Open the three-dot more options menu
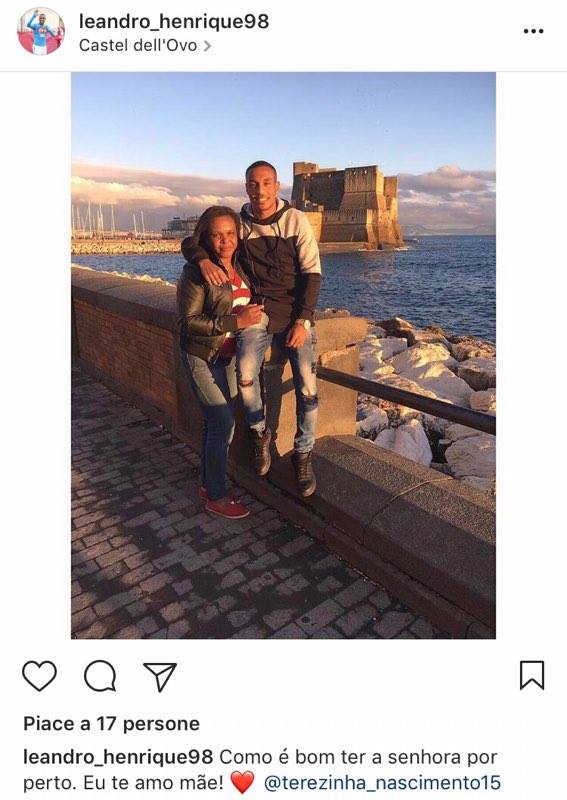 (533, 31)
